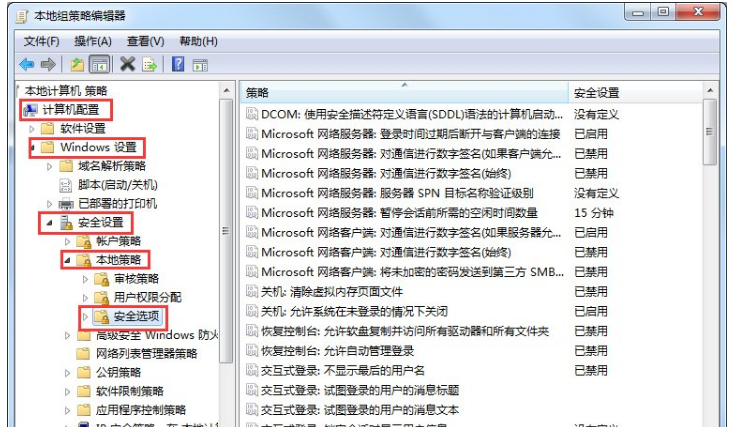This screenshot has height=427, width=731.
Task: Click the 软件限制策略 folder icon
Action: (83, 391)
